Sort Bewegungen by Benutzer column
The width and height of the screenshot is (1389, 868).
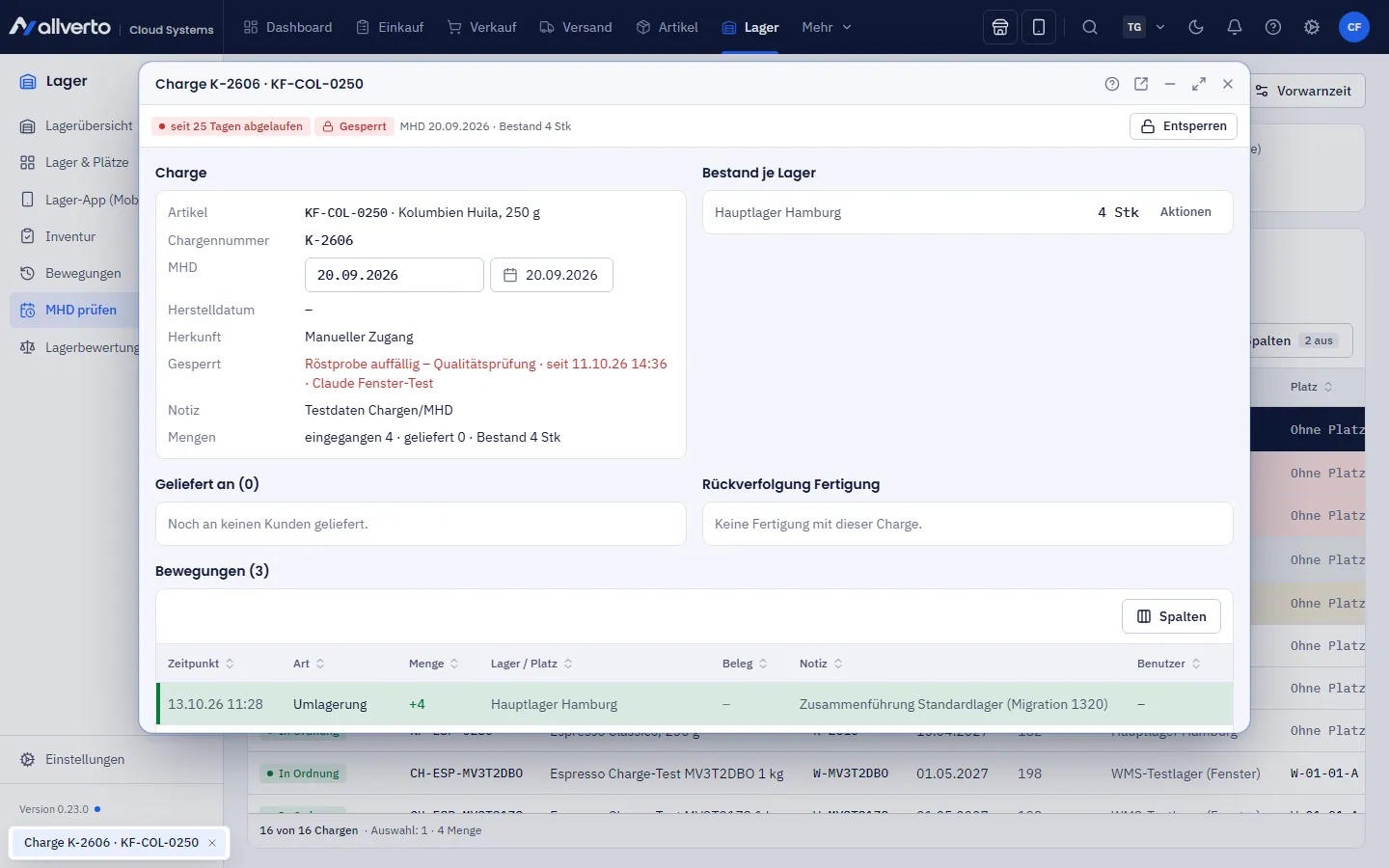pos(1168,664)
